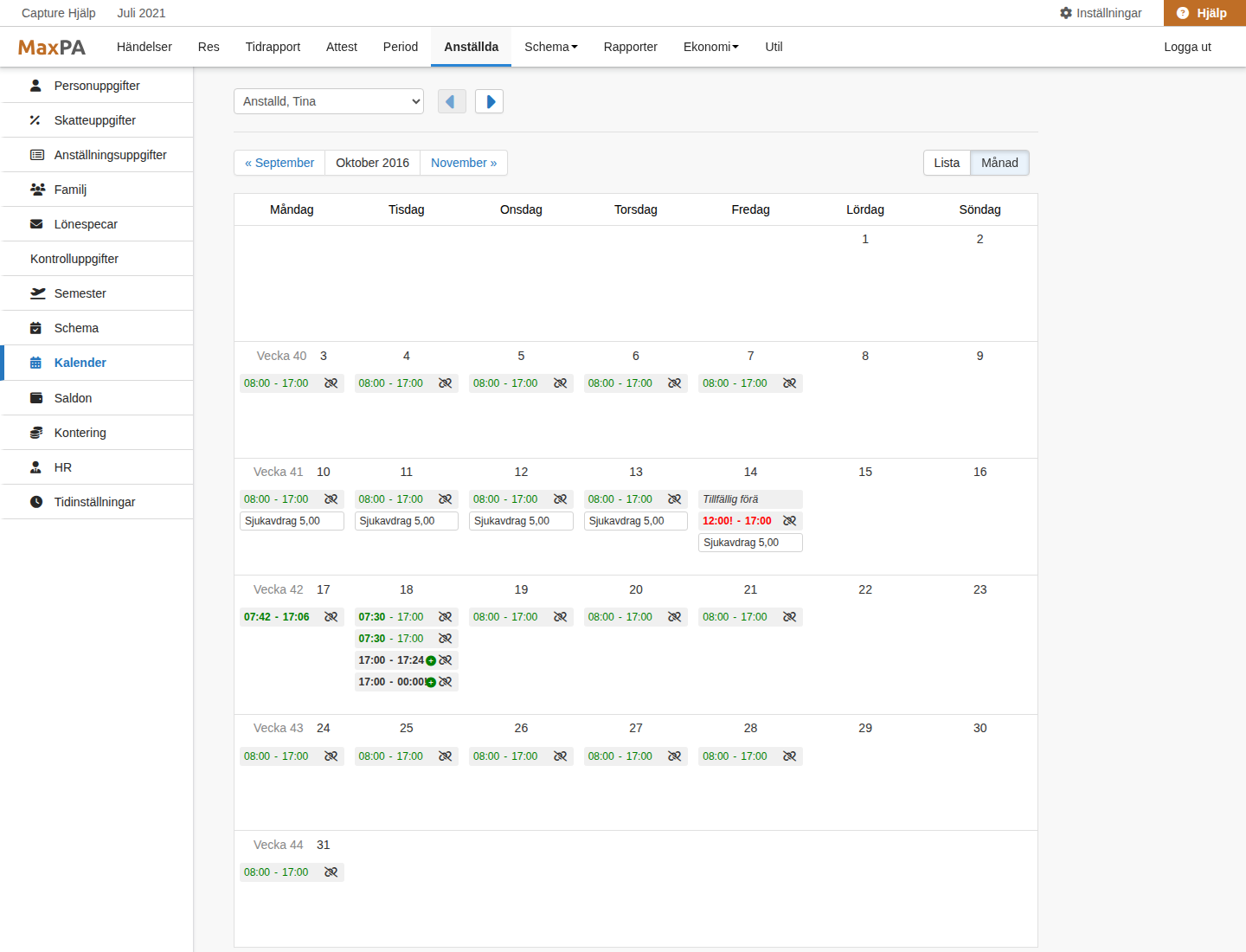
Task: Go to previous employee with left arrow
Action: click(x=452, y=101)
